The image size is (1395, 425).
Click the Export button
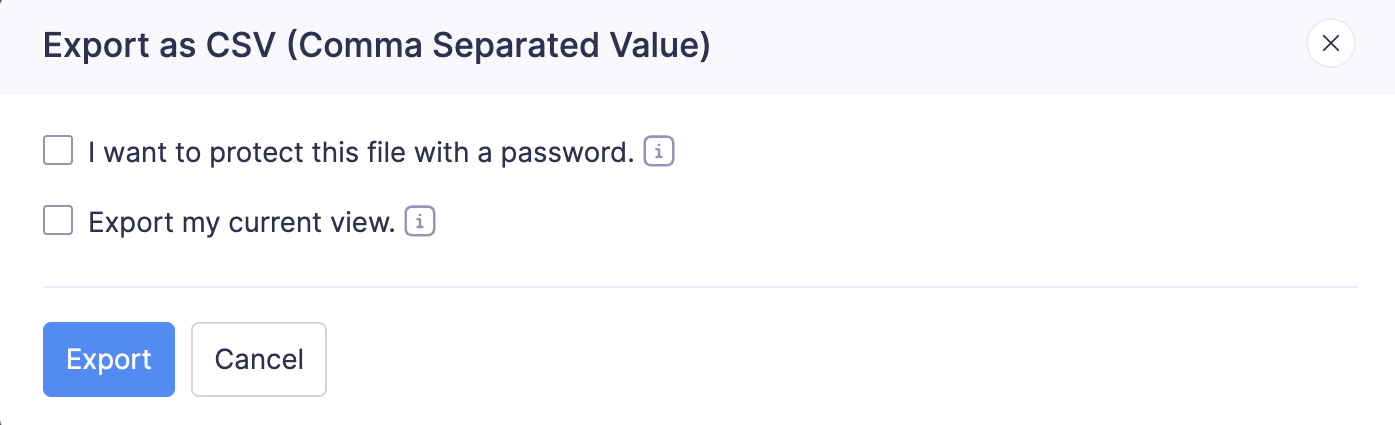click(x=109, y=359)
